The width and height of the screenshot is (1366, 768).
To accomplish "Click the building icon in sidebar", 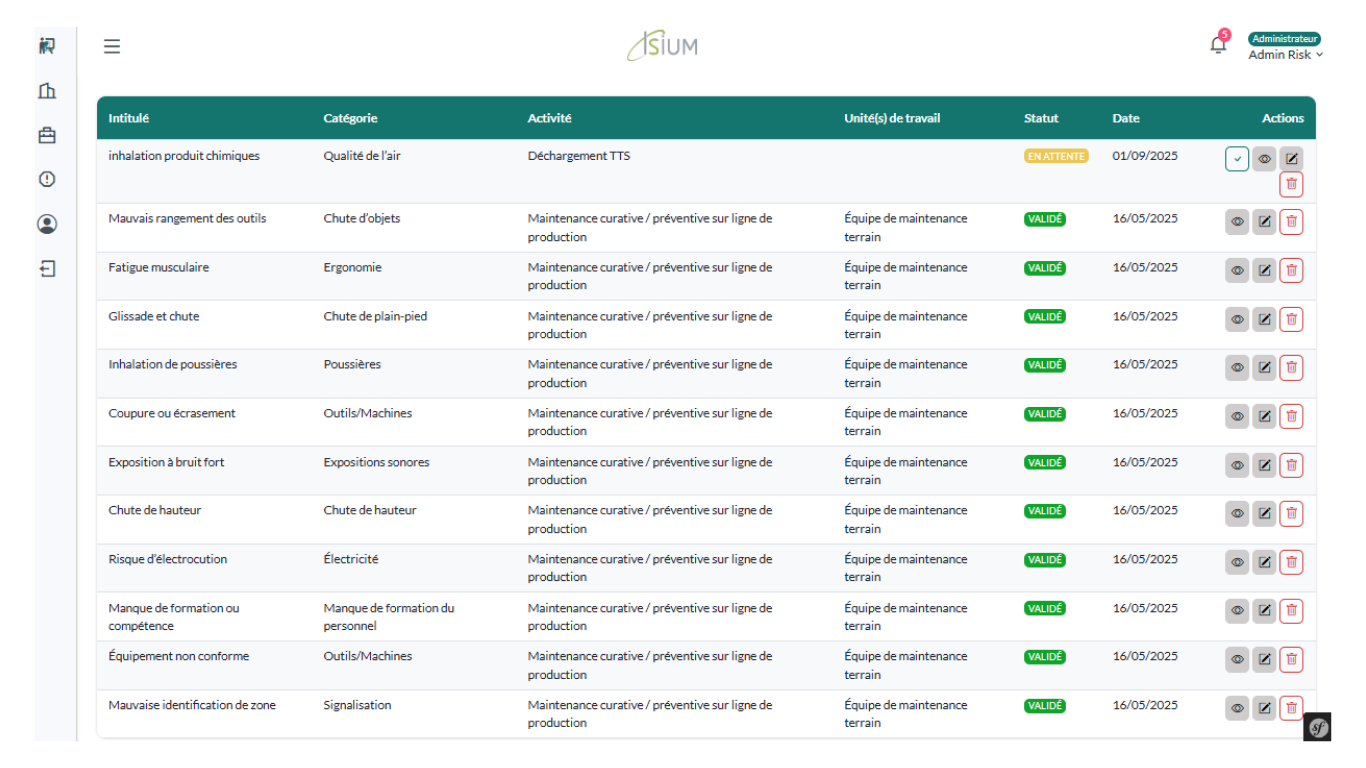I will [47, 91].
